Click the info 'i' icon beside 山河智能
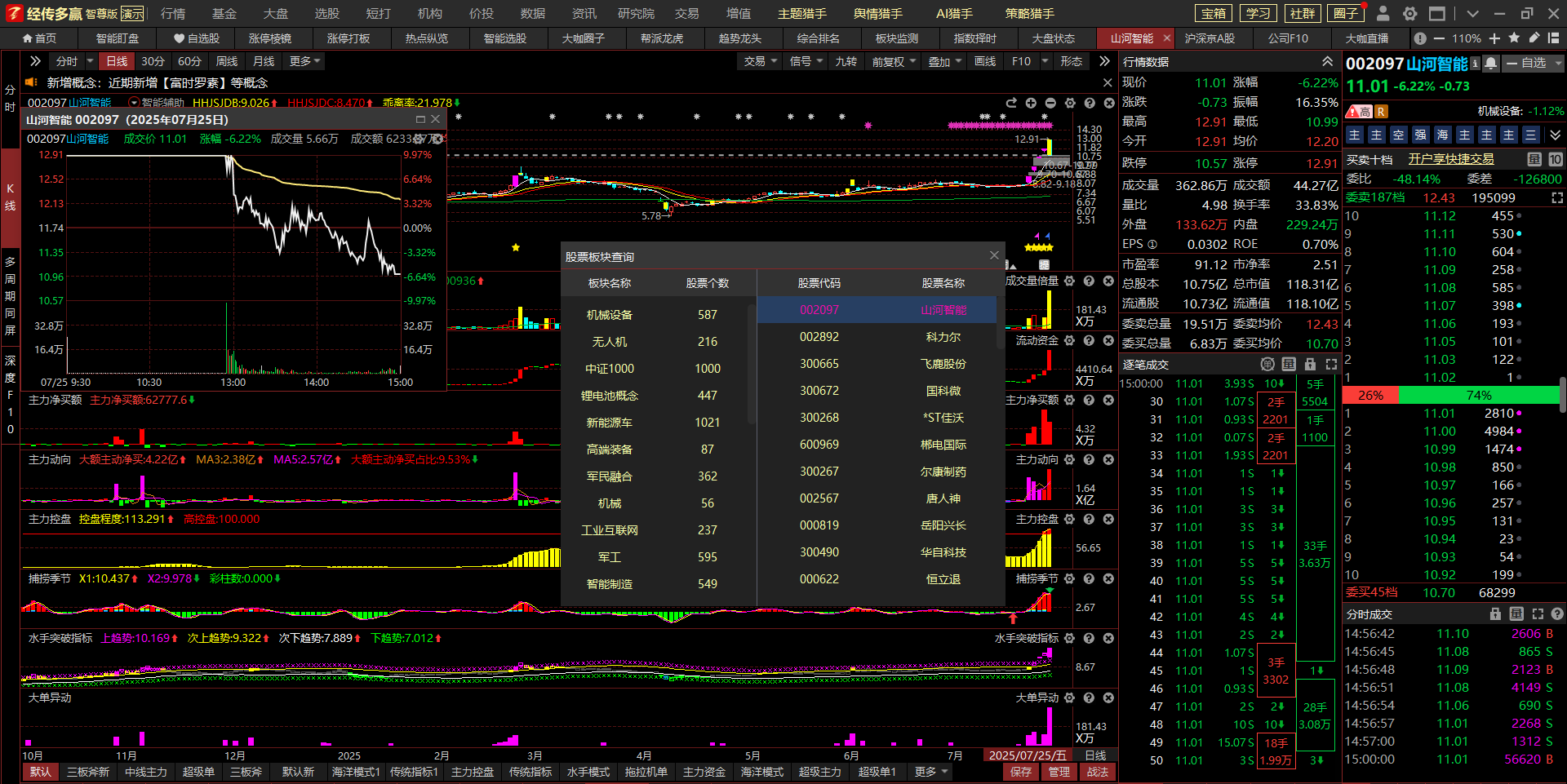The height and width of the screenshot is (784, 1567). 1475,63
